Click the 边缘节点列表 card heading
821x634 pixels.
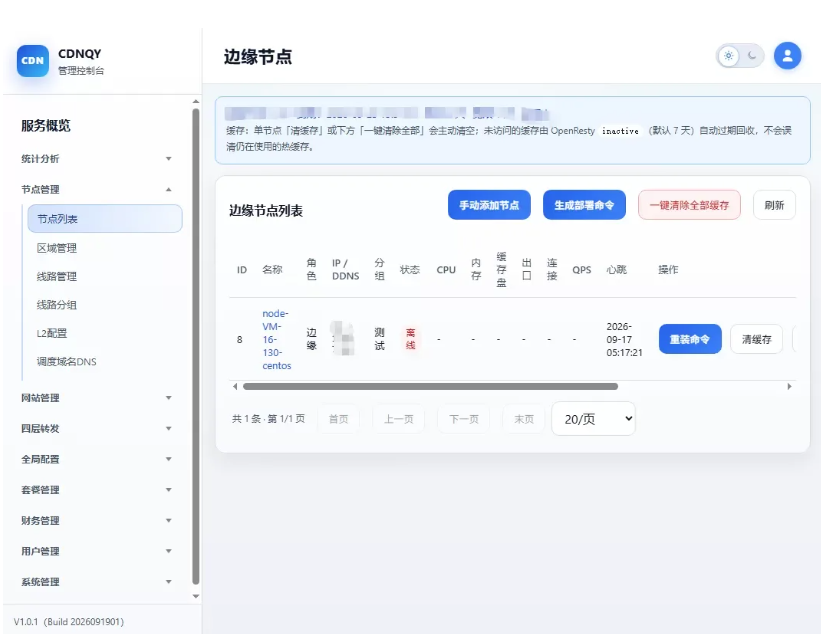pyautogui.click(x=266, y=211)
